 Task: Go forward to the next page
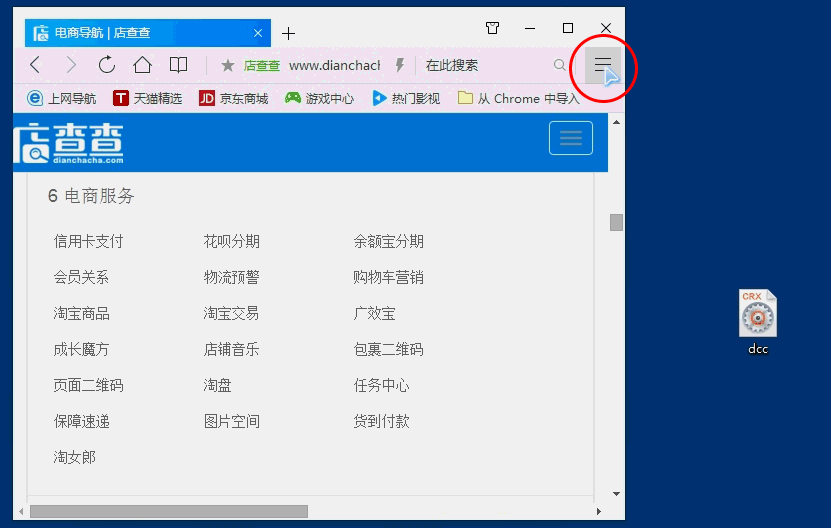[x=70, y=65]
